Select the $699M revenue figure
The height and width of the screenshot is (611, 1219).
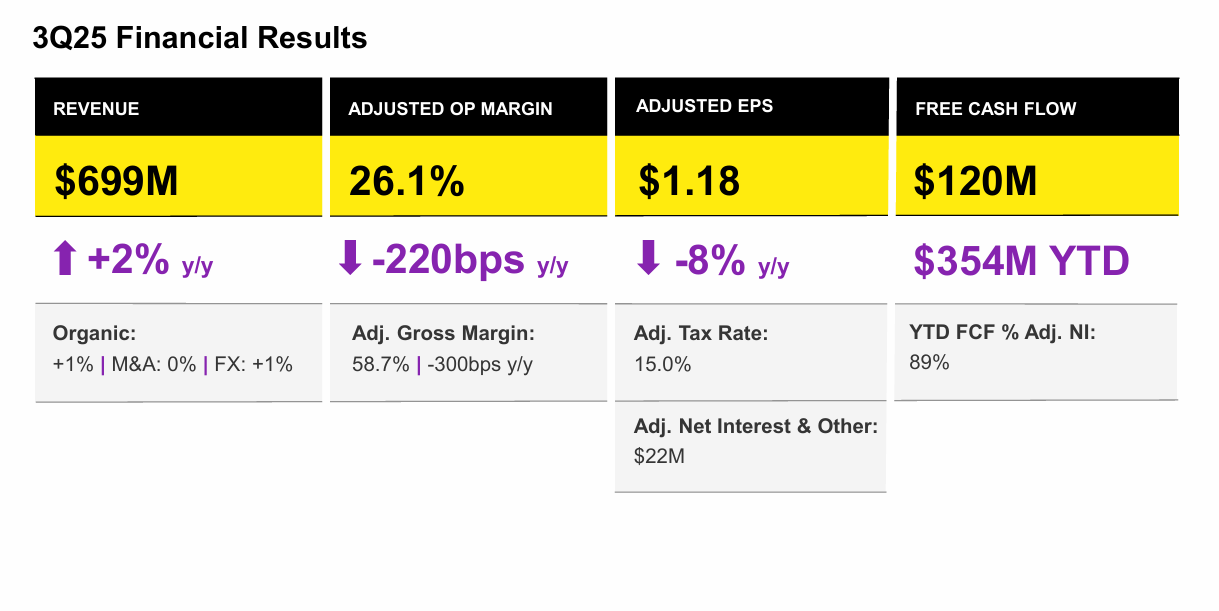click(116, 181)
